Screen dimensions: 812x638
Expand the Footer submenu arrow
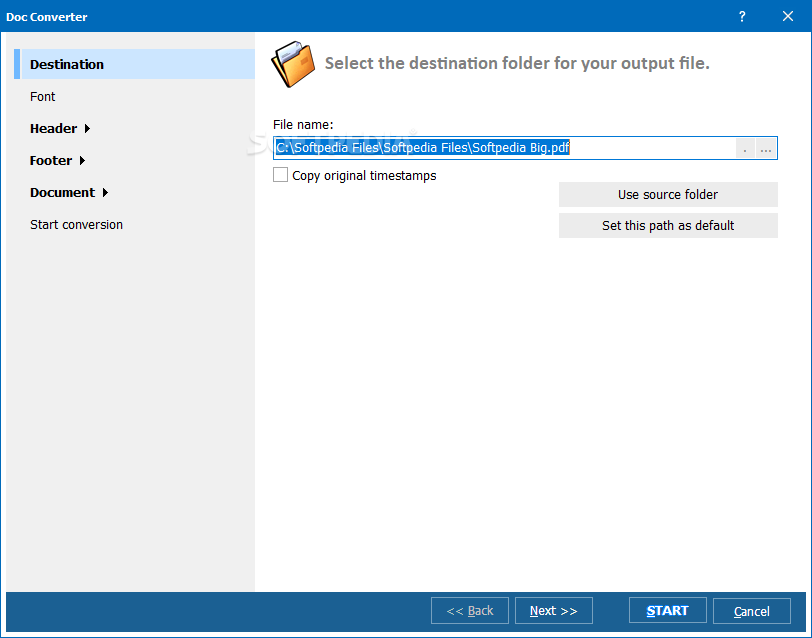(x=82, y=161)
